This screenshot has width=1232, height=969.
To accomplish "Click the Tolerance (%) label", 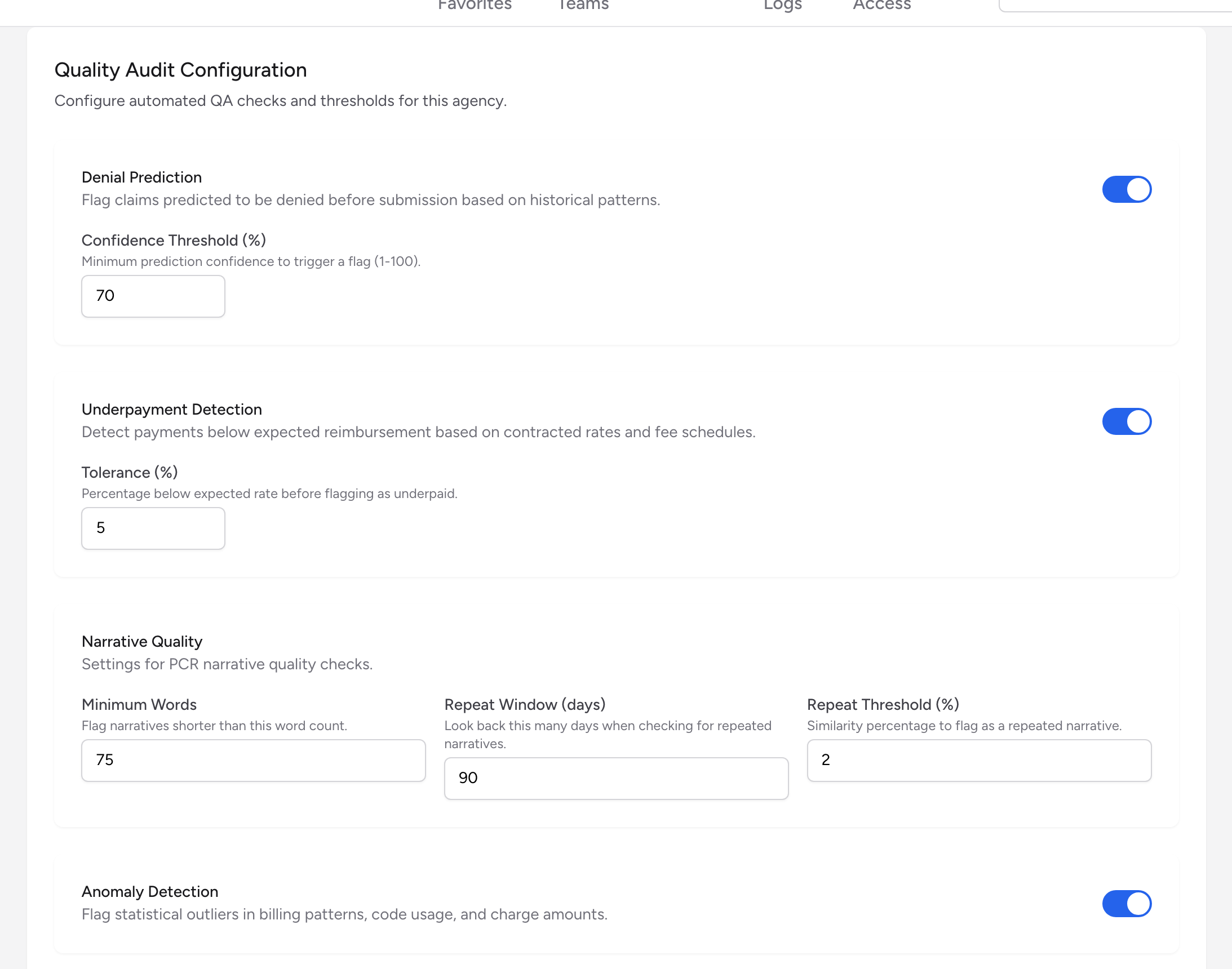I will click(x=130, y=472).
